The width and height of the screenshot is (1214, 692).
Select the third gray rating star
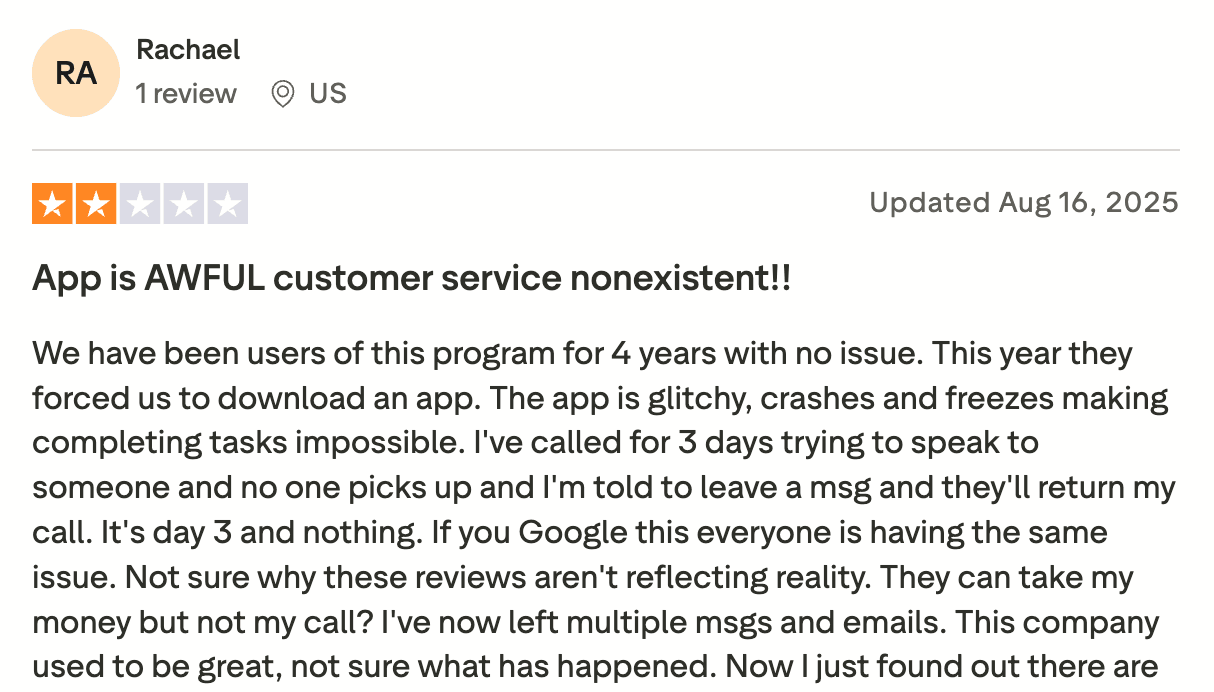tap(140, 204)
